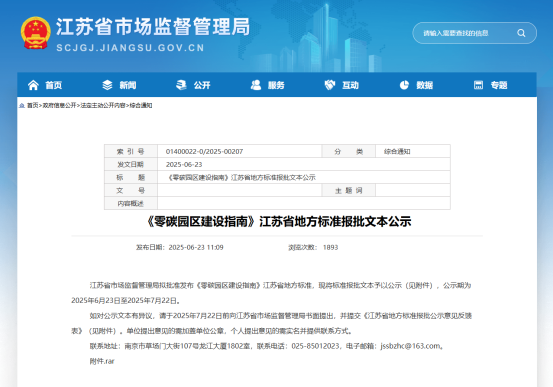The height and width of the screenshot is (387, 553).
Task: Click the small breadcrumb home icon
Action: 22,105
